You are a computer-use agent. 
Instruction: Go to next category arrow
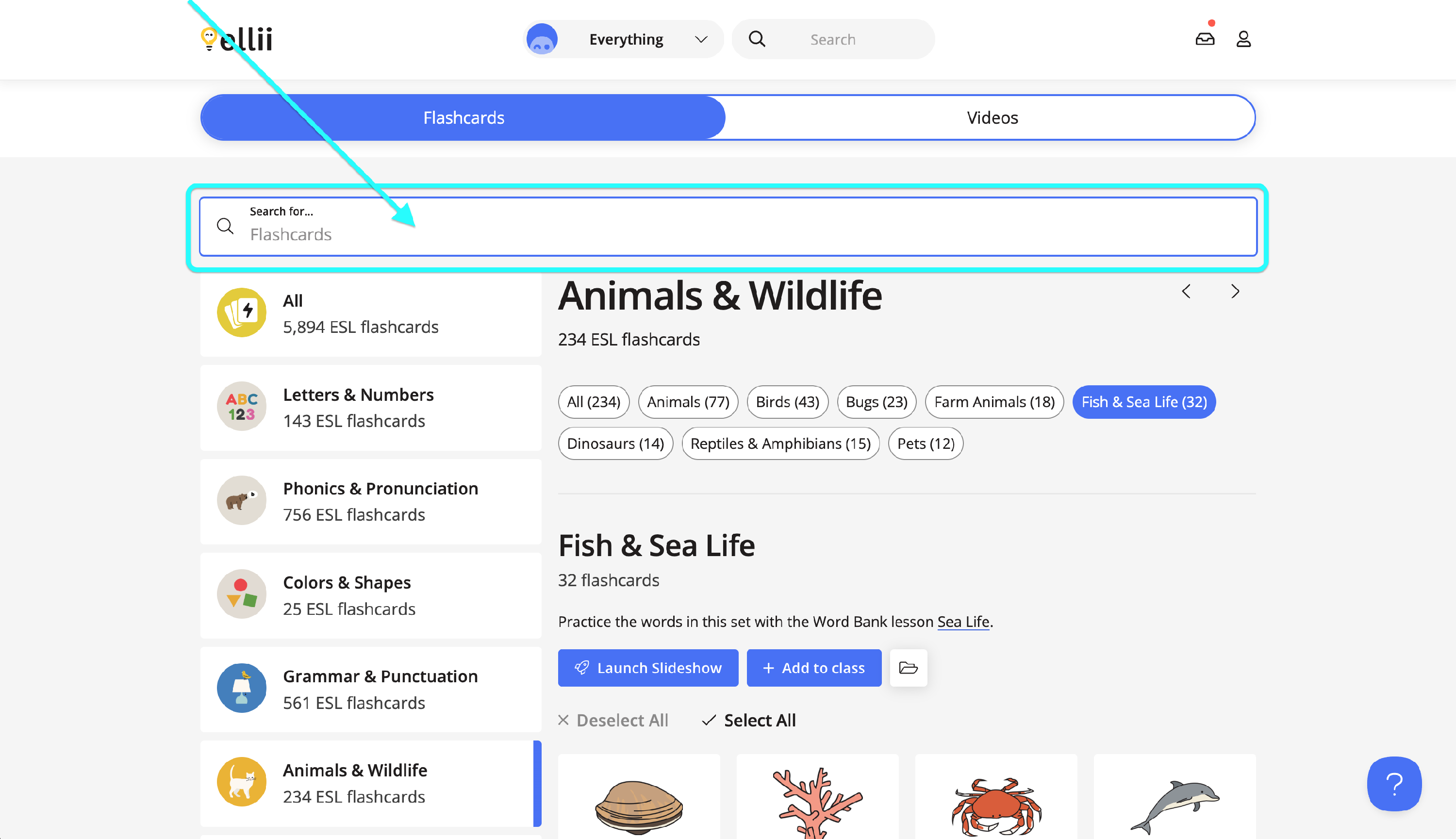[1235, 292]
